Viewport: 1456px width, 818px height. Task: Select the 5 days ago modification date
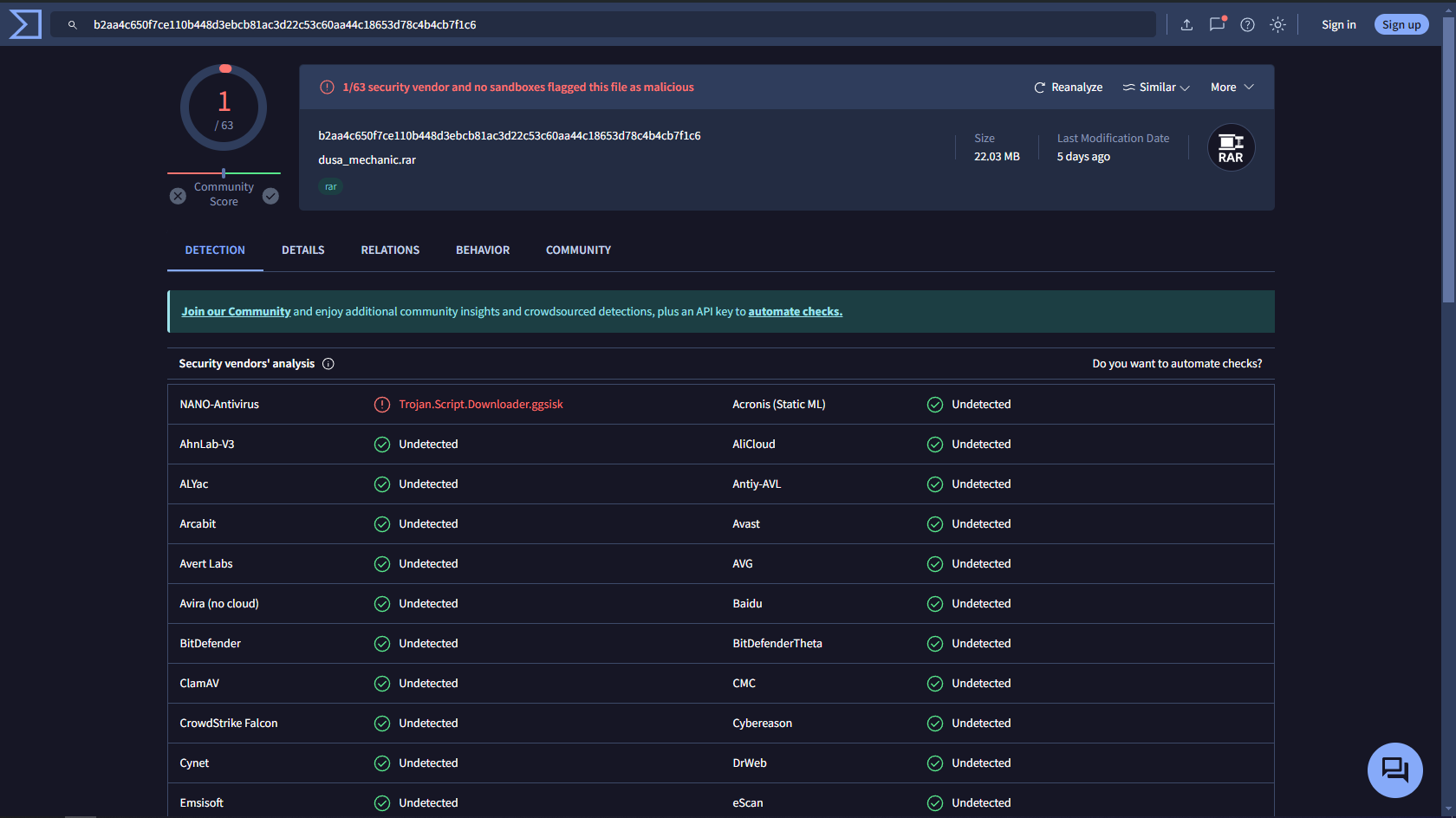point(1083,157)
